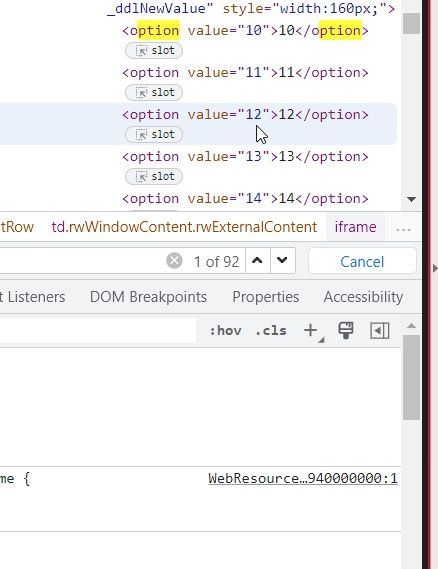Click the DOM tree scrollbar thumb
The width and height of the screenshot is (438, 569).
[411, 23]
